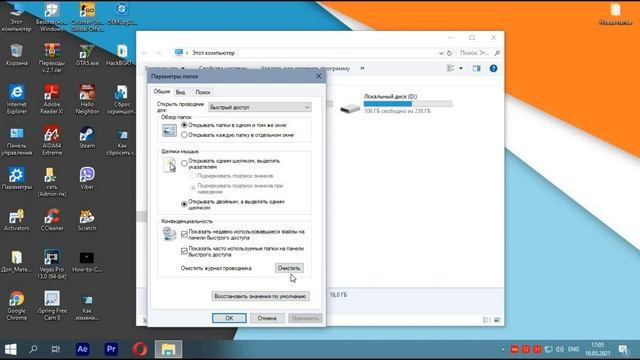The image size is (640, 360).
Task: Switch to the Вид tab
Action: (180, 92)
